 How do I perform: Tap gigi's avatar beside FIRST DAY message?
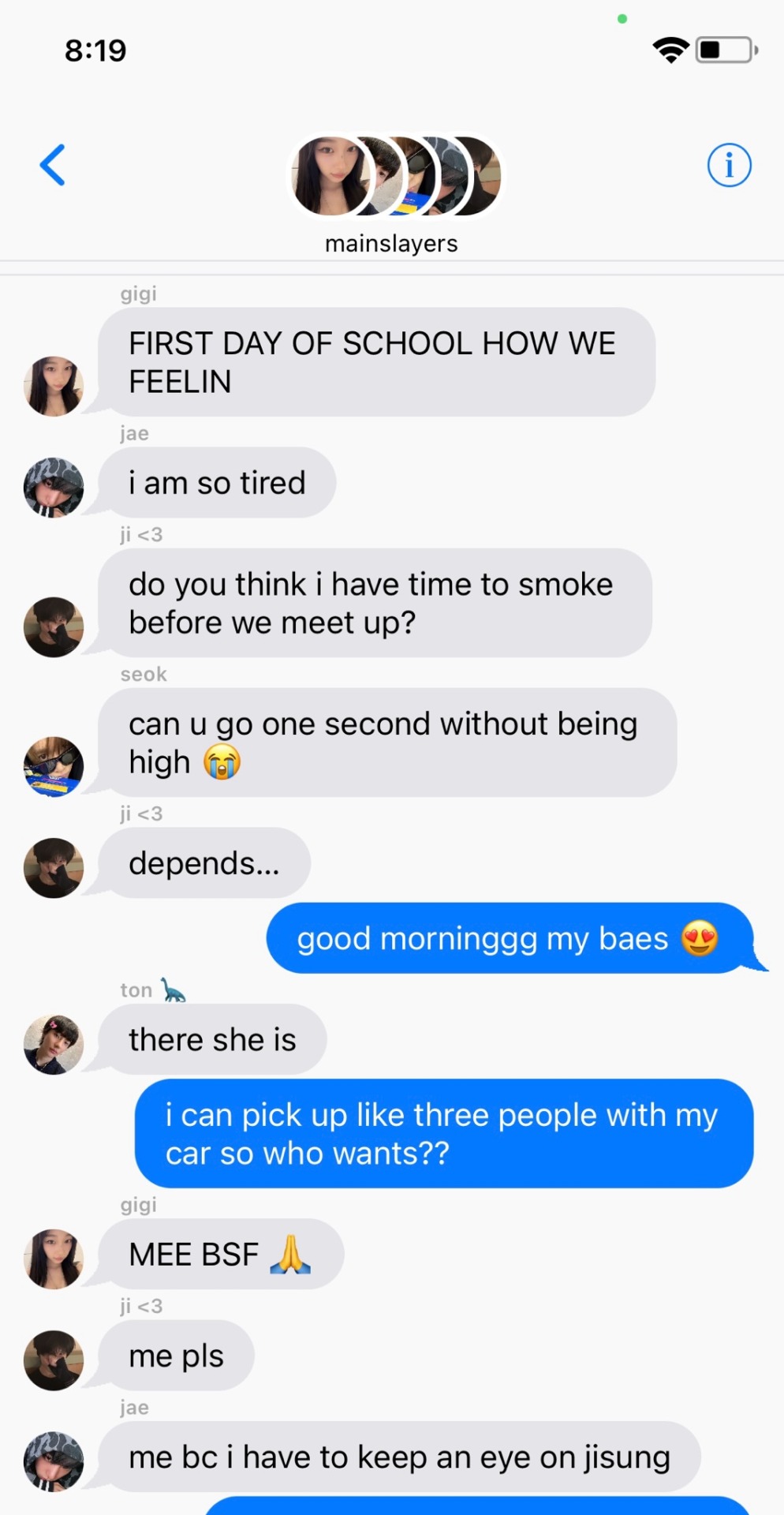(x=54, y=386)
